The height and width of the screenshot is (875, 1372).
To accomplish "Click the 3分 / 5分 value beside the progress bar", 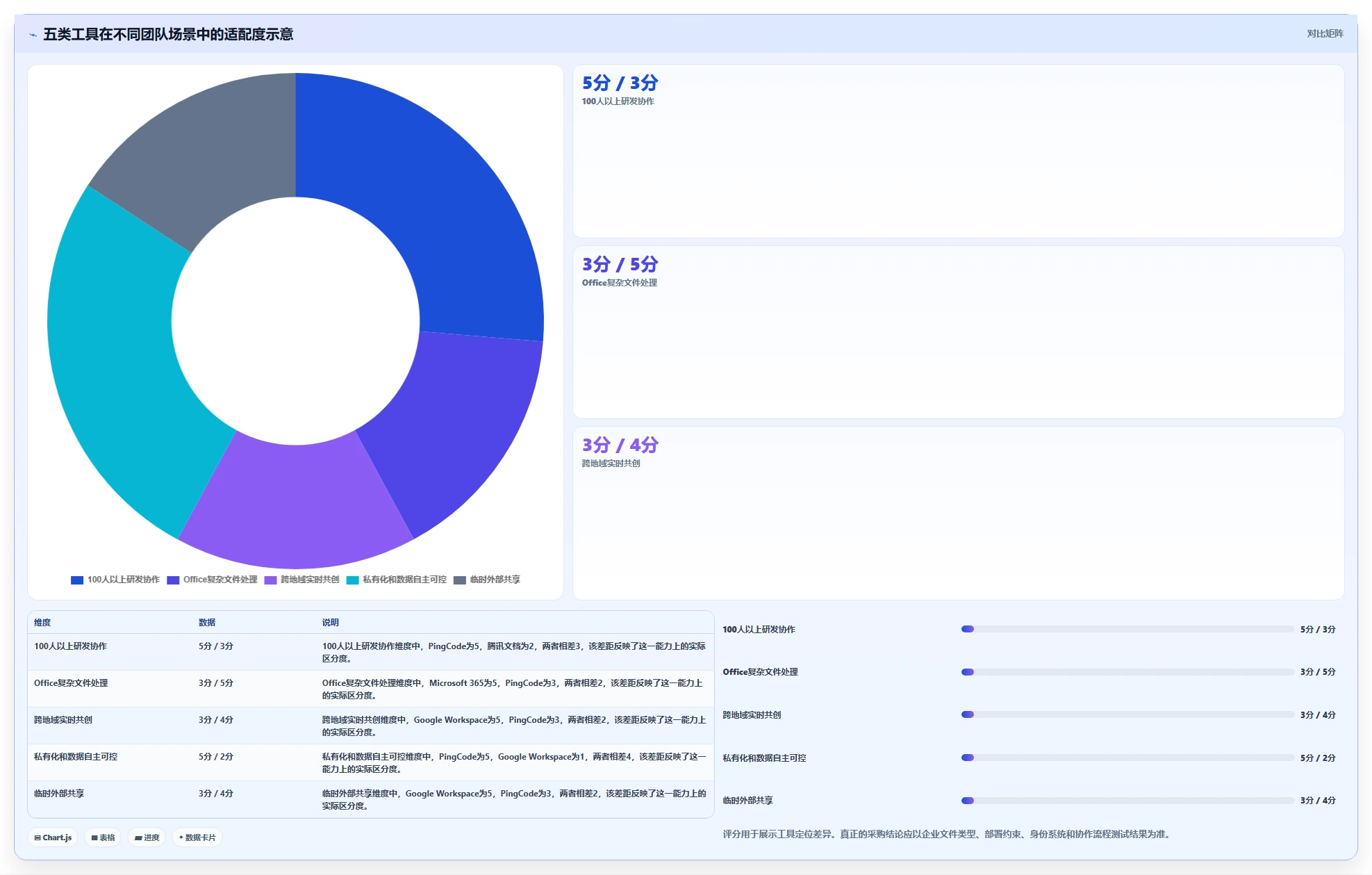I will pyautogui.click(x=1318, y=672).
